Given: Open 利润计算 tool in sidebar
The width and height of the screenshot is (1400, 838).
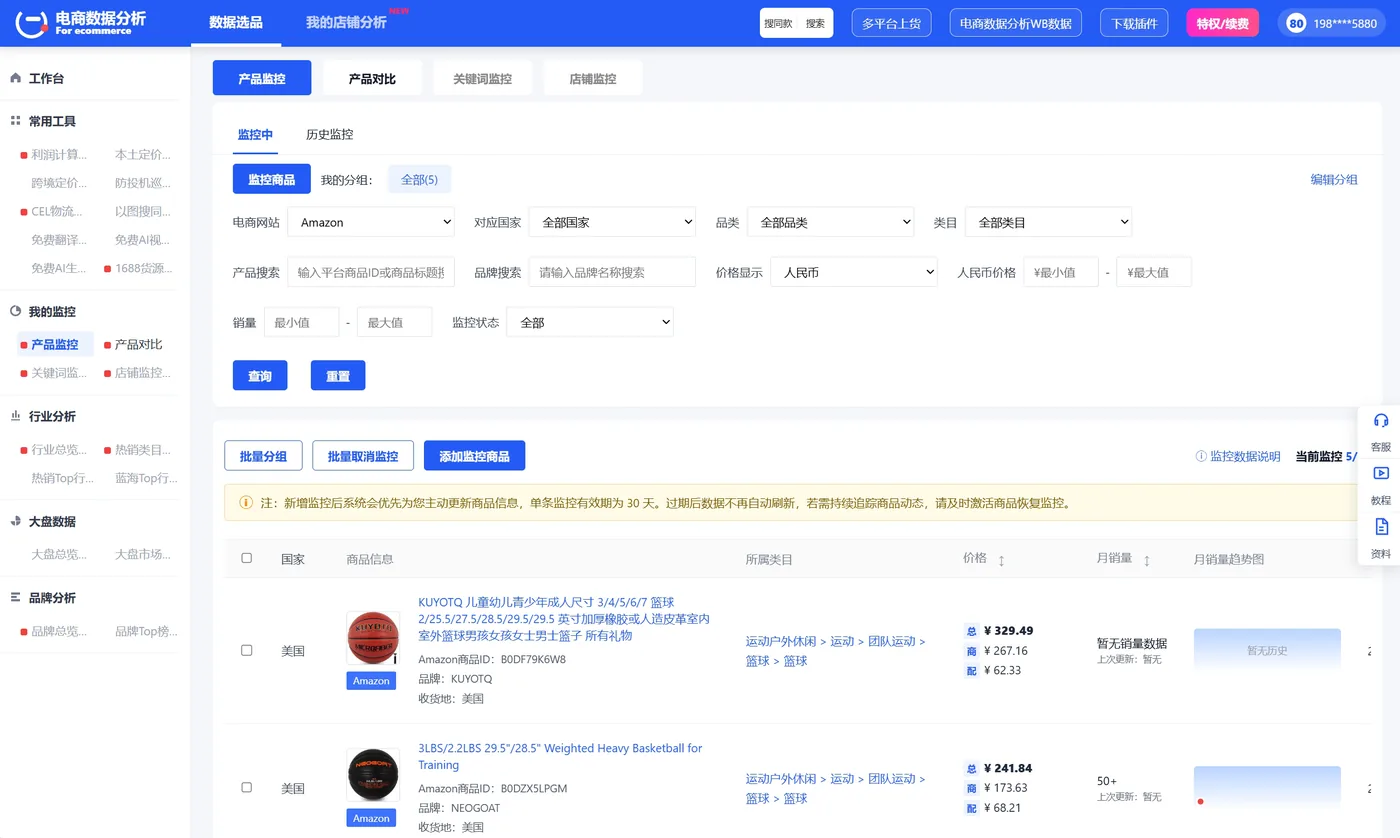Looking at the screenshot, I should [x=59, y=154].
